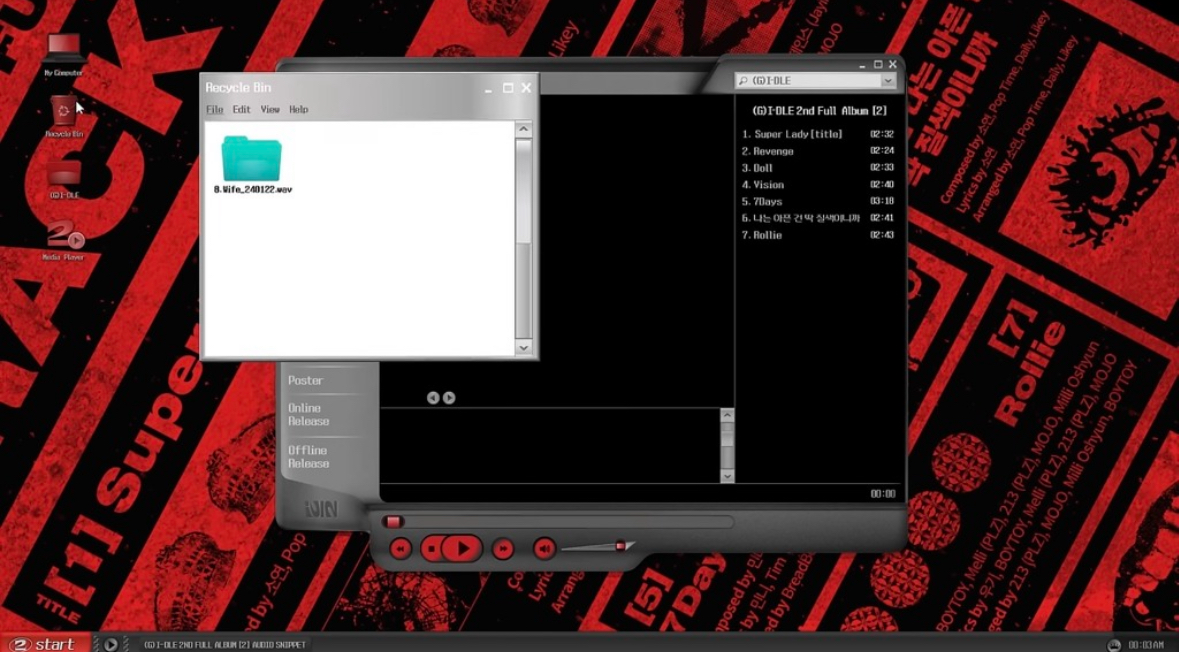Click the playback seek bar handle
The width and height of the screenshot is (1179, 652).
click(392, 521)
